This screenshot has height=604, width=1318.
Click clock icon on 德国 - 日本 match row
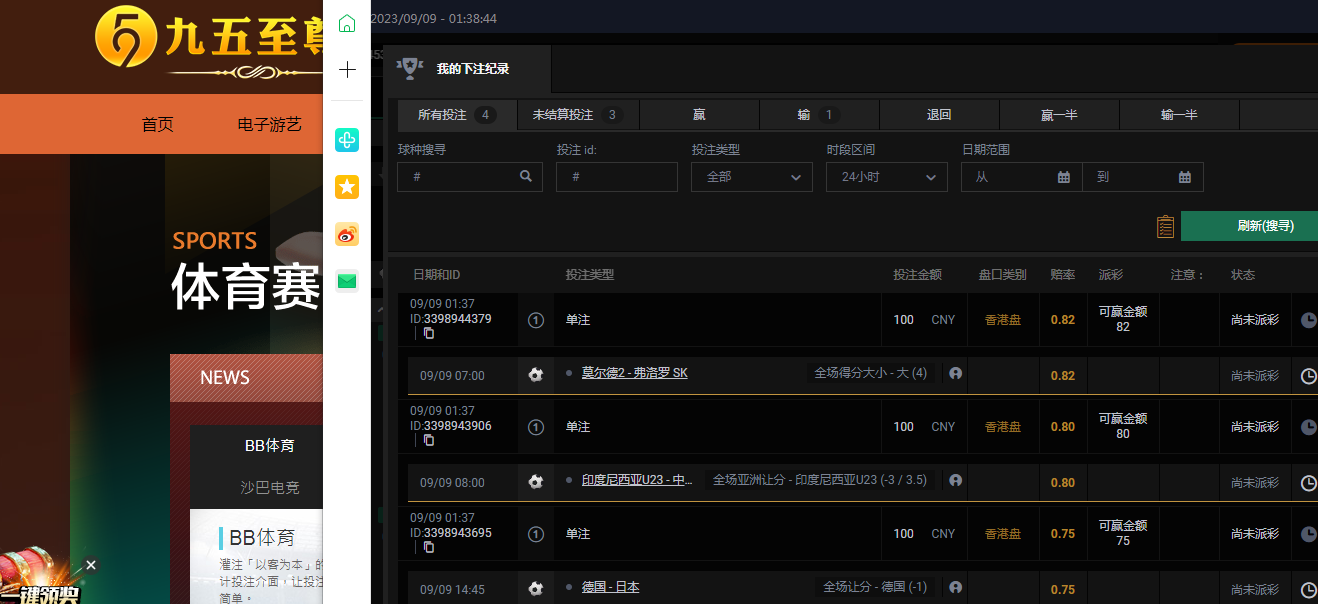(x=1309, y=590)
